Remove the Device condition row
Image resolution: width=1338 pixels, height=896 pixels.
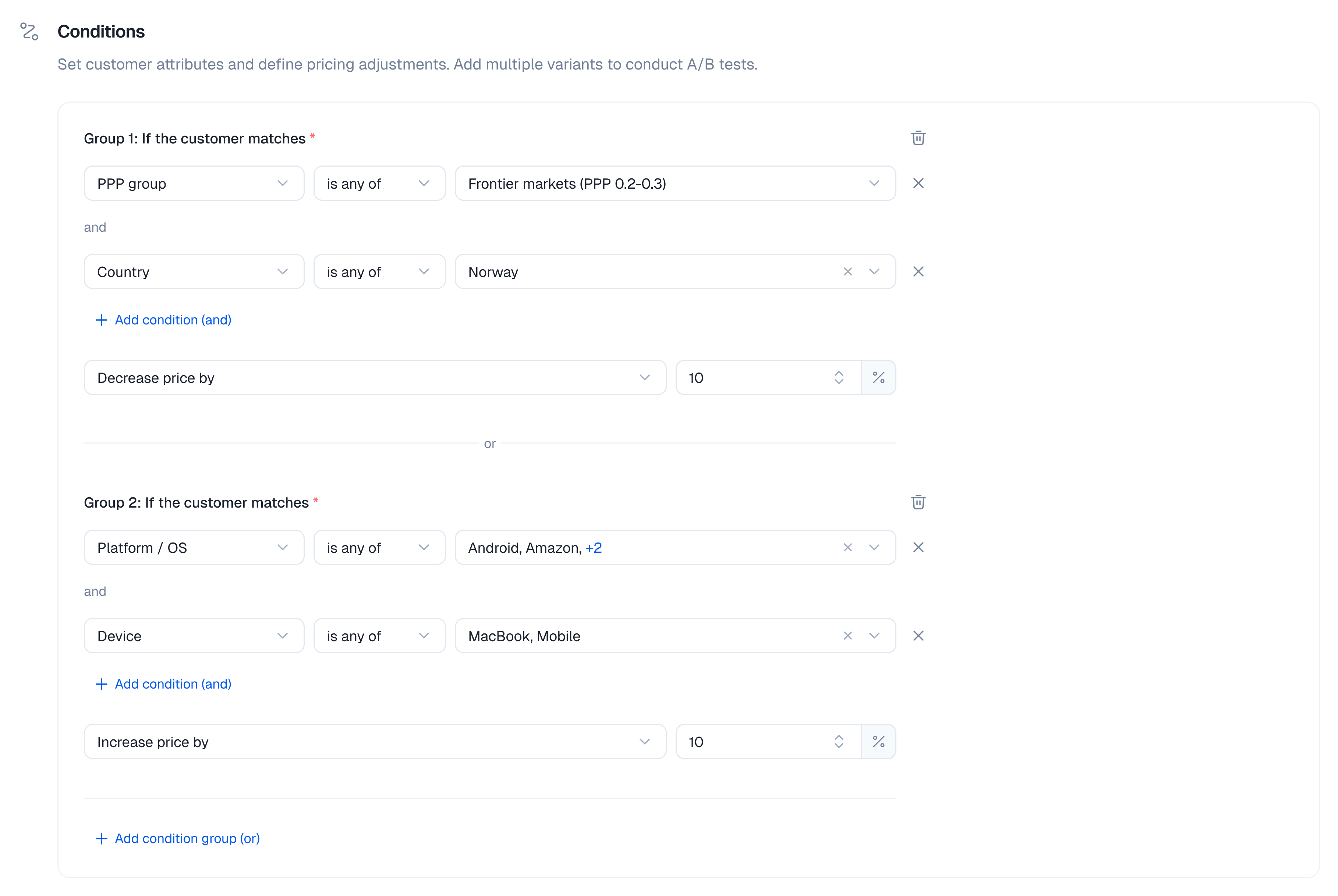click(x=918, y=636)
